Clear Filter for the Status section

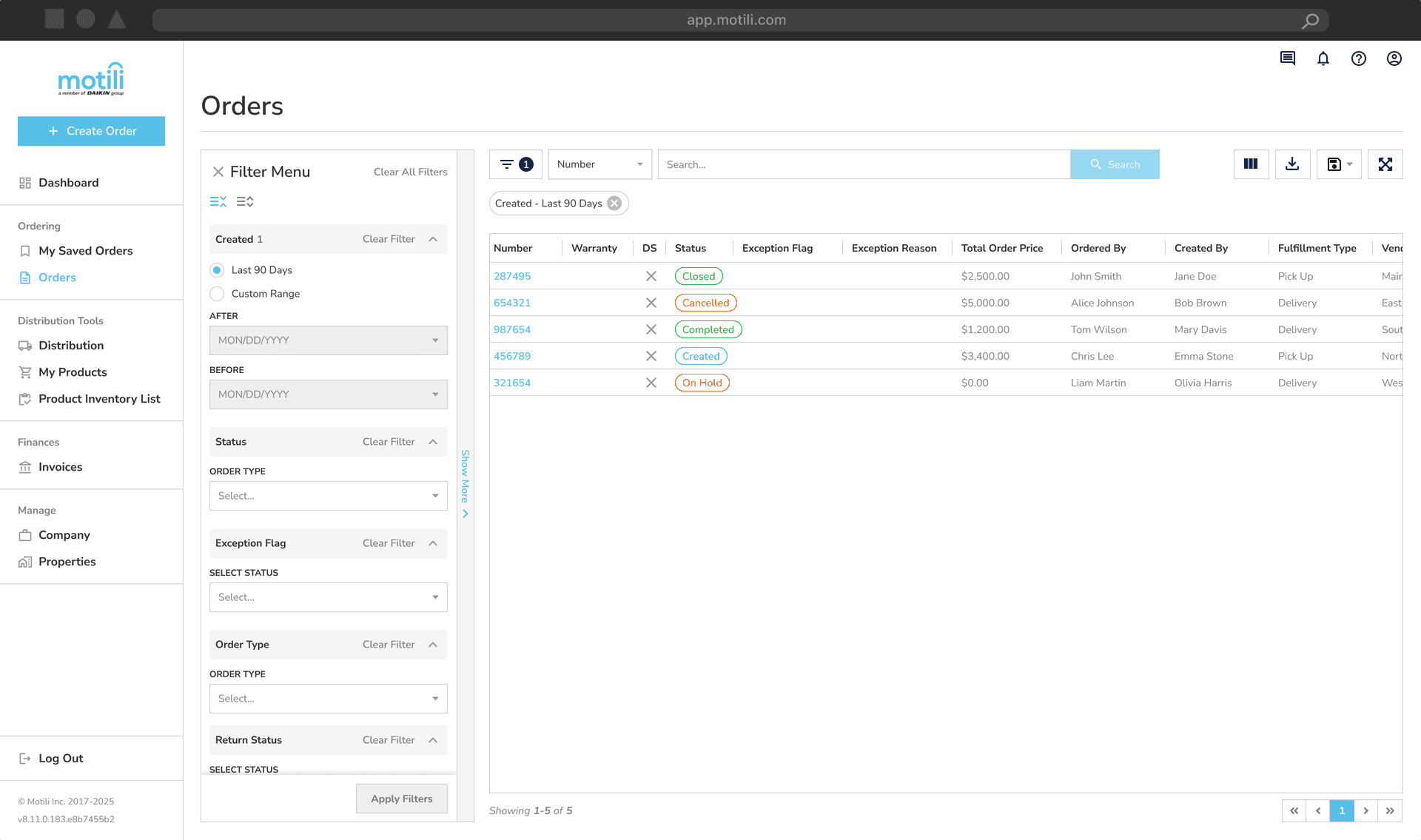tap(389, 442)
